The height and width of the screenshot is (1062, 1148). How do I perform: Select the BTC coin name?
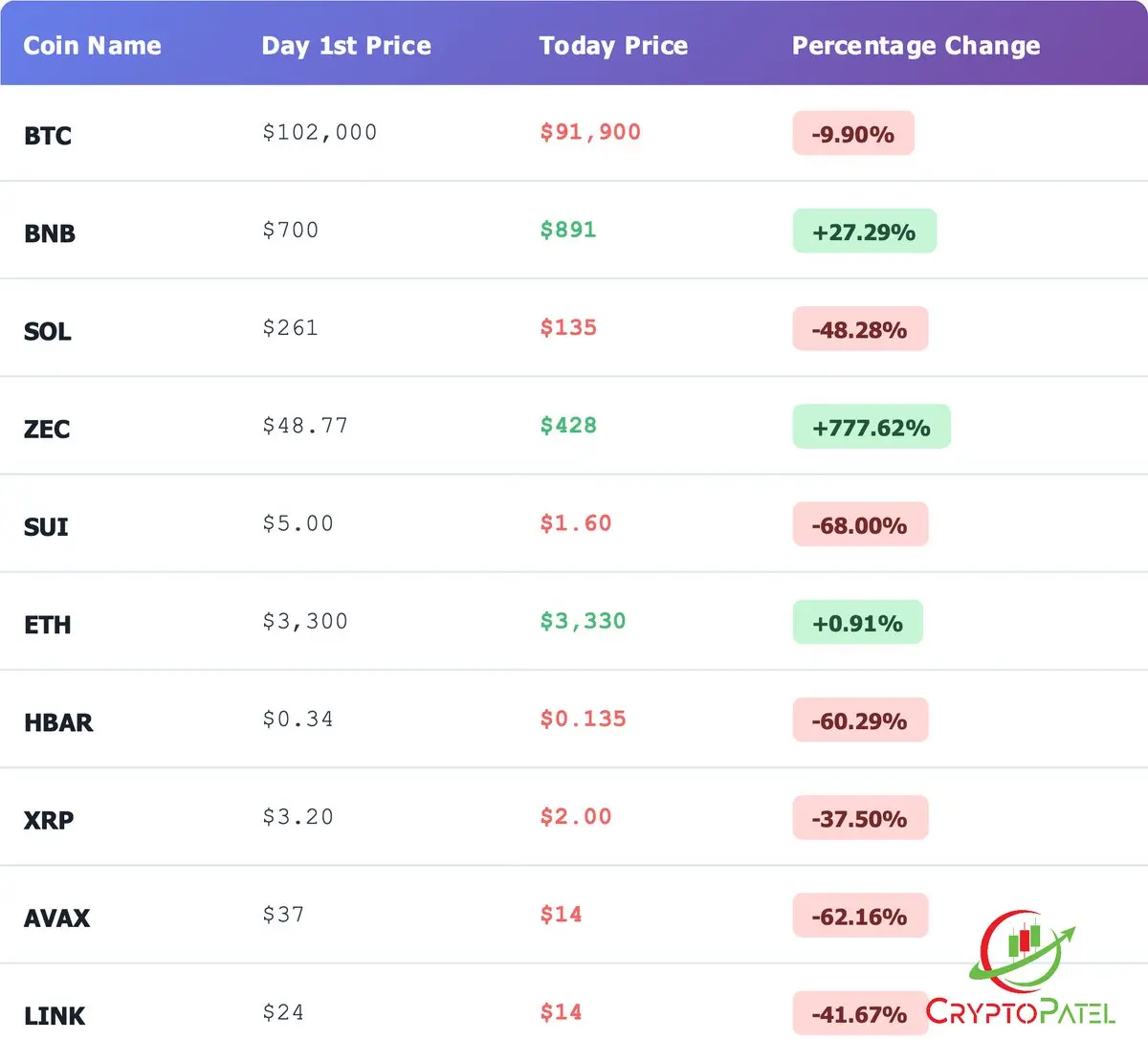(x=48, y=136)
